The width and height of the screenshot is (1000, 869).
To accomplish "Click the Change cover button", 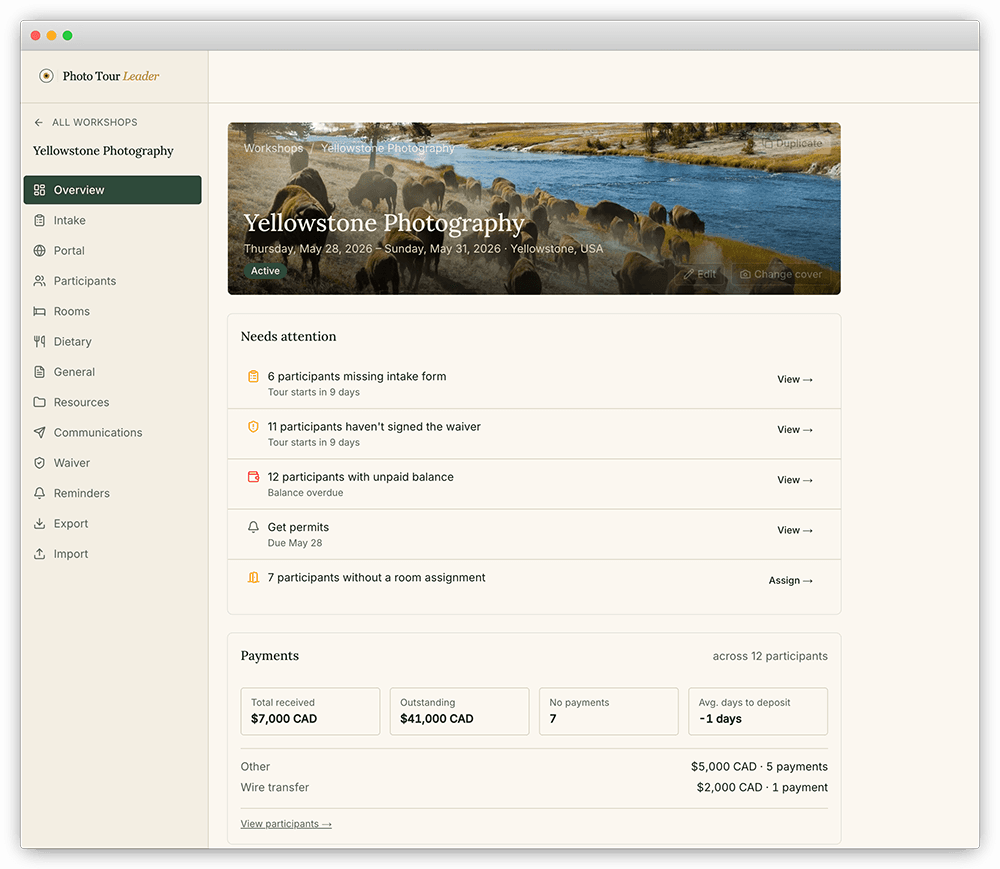I will (781, 274).
